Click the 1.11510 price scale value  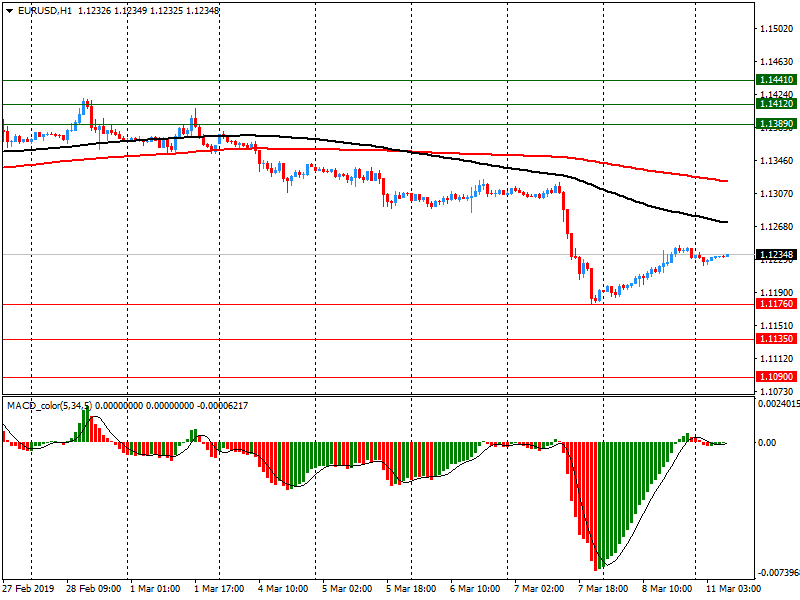(x=777, y=326)
